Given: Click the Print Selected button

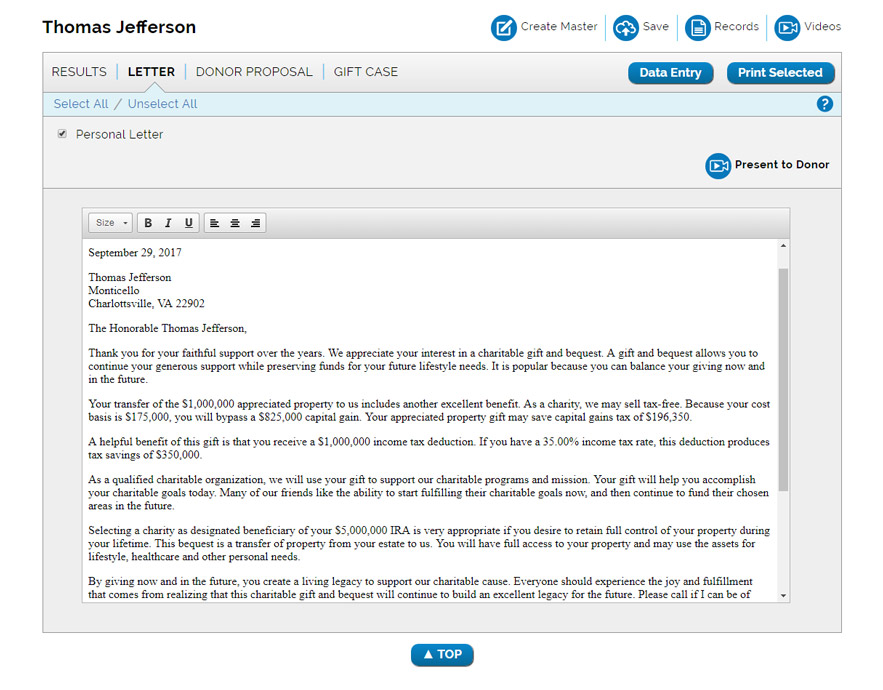Looking at the screenshot, I should point(781,73).
